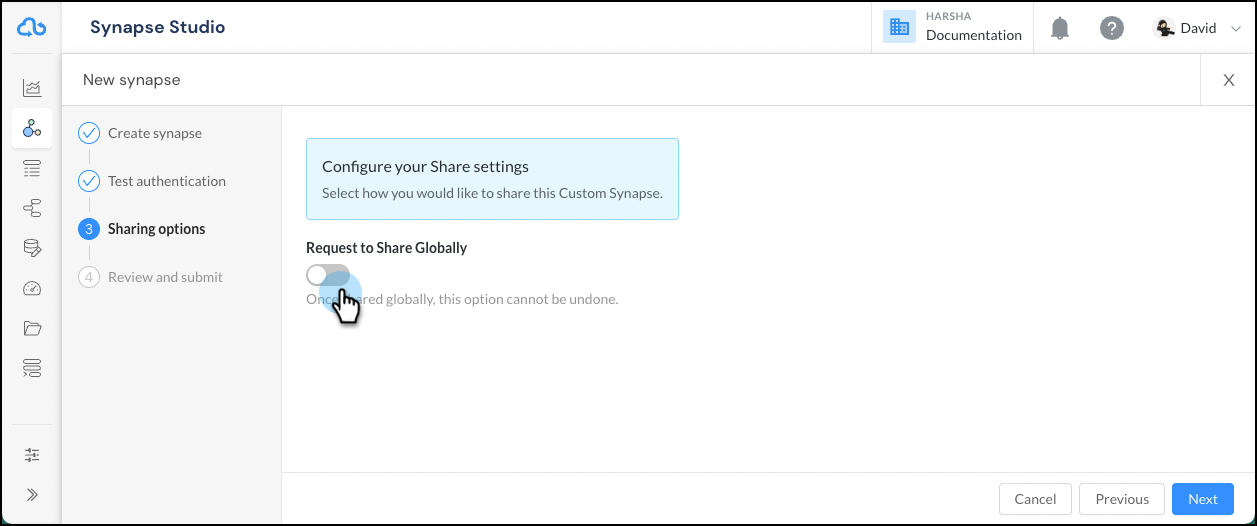Click the Request to Share Globally label

[386, 247]
